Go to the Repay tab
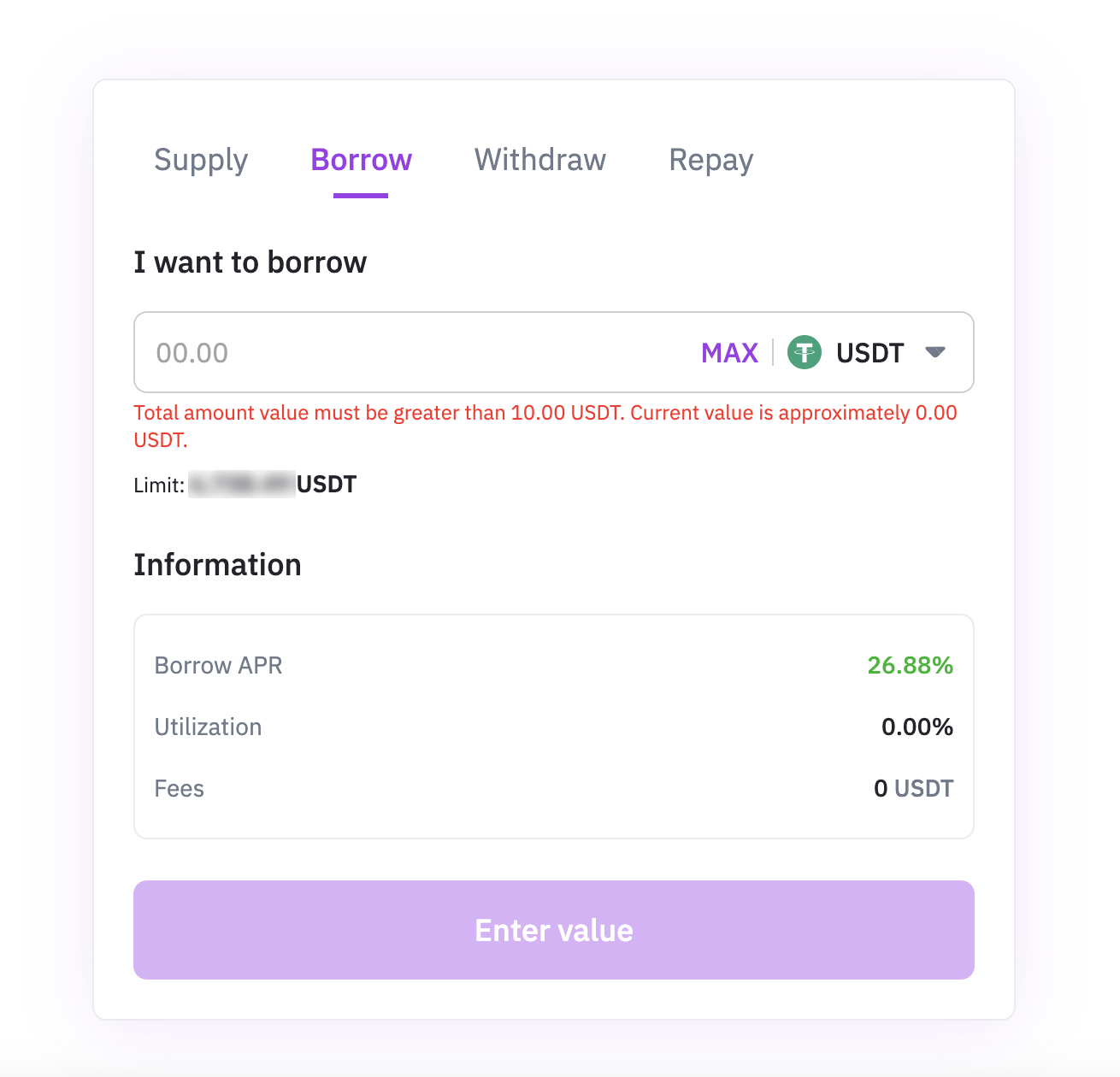 coord(711,160)
